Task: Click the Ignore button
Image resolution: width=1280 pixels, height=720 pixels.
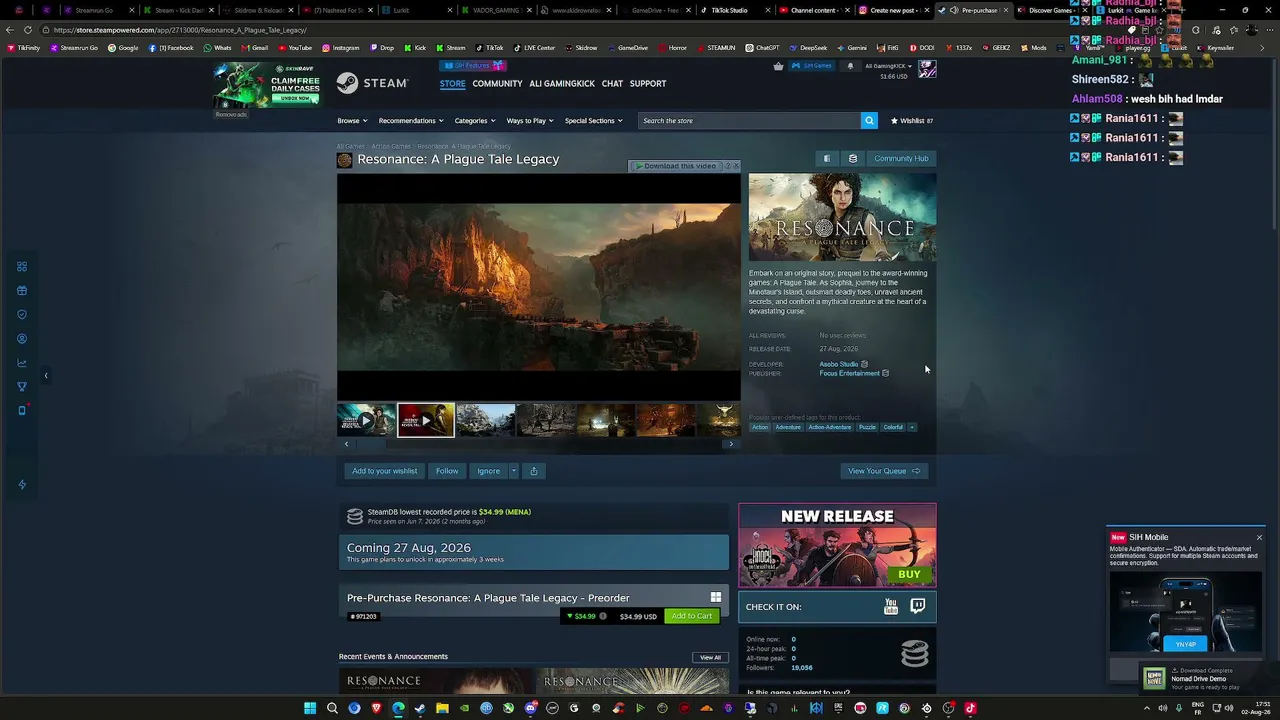Action: point(489,471)
